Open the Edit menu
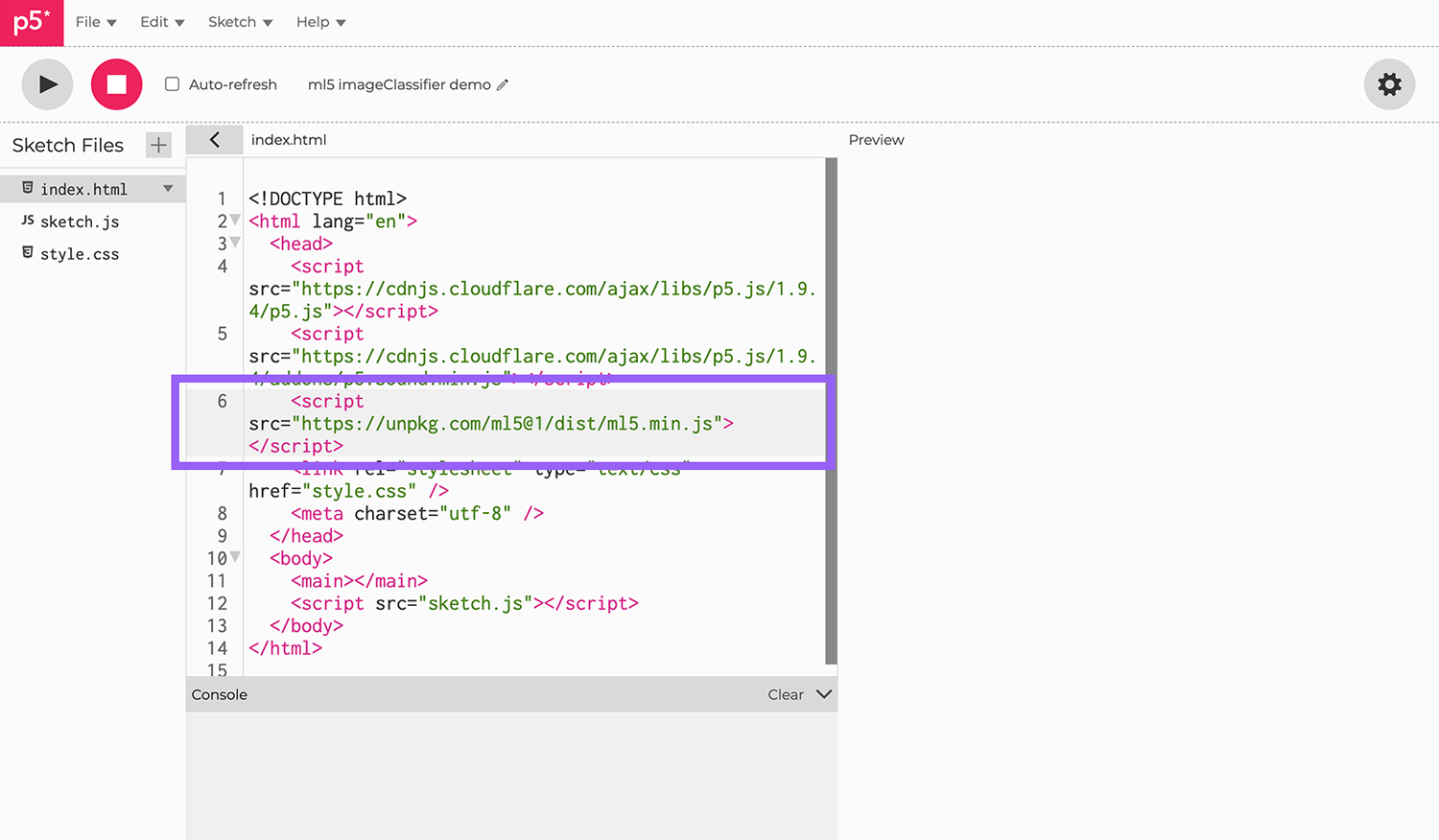The width and height of the screenshot is (1439, 840). 161,22
